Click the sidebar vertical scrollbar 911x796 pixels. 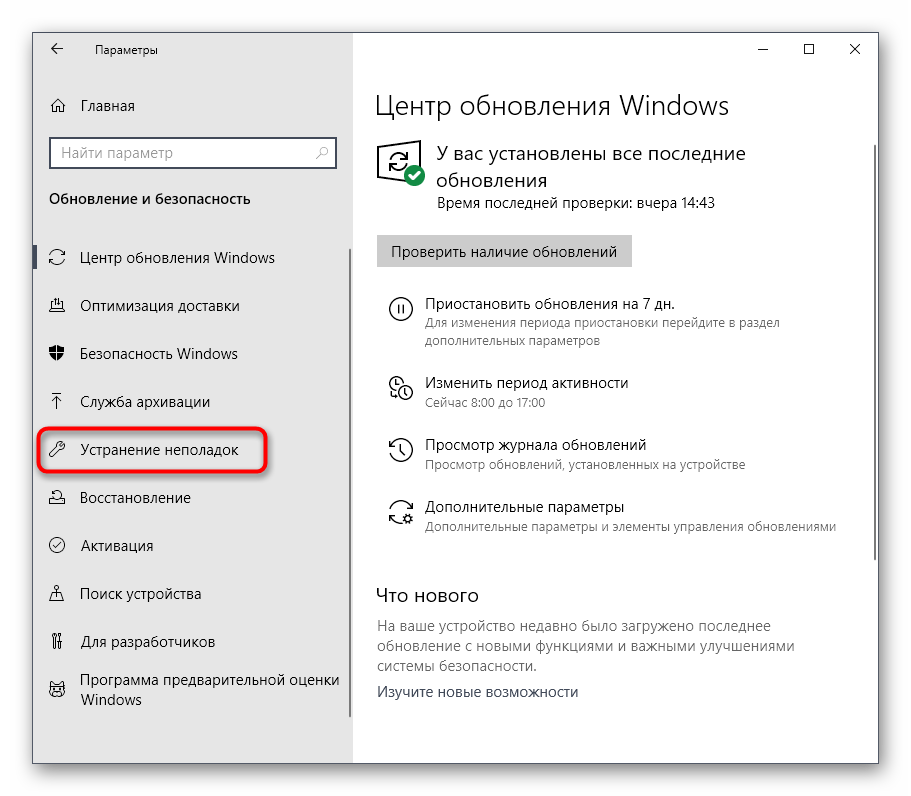pyautogui.click(x=350, y=482)
